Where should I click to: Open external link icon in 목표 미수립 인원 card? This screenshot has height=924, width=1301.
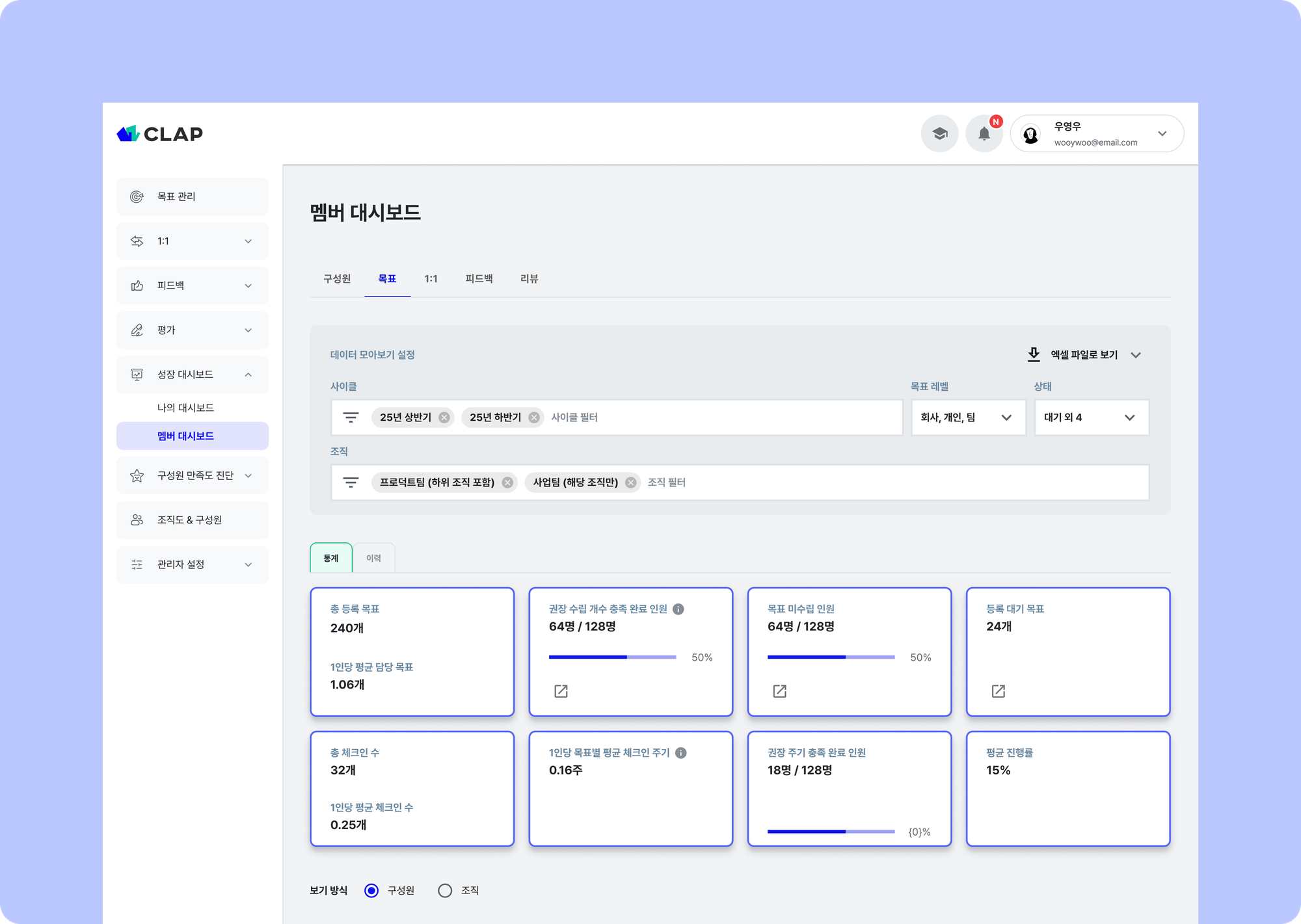[x=779, y=691]
